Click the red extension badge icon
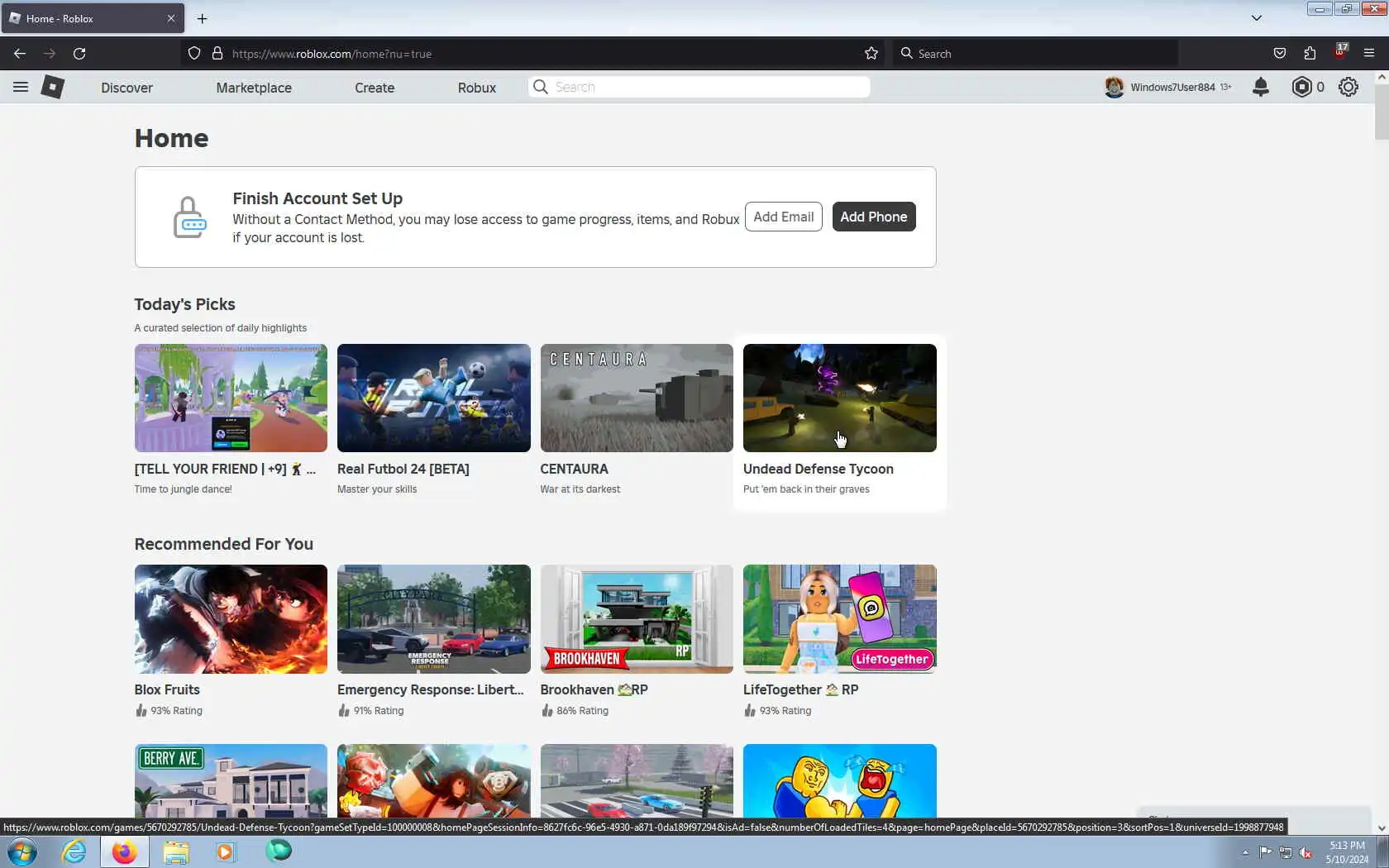 [x=1340, y=51]
